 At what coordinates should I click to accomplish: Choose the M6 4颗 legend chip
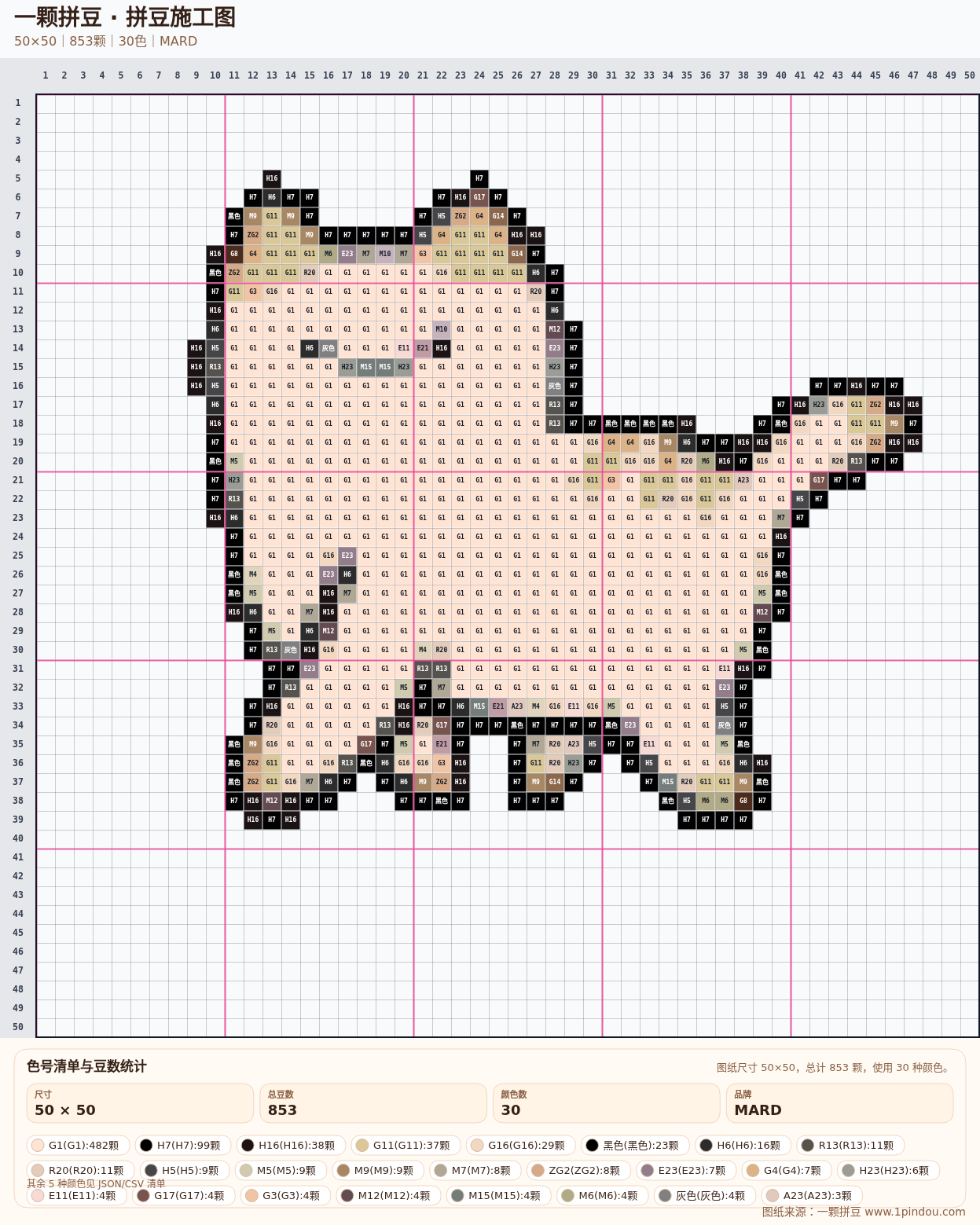click(x=603, y=1195)
